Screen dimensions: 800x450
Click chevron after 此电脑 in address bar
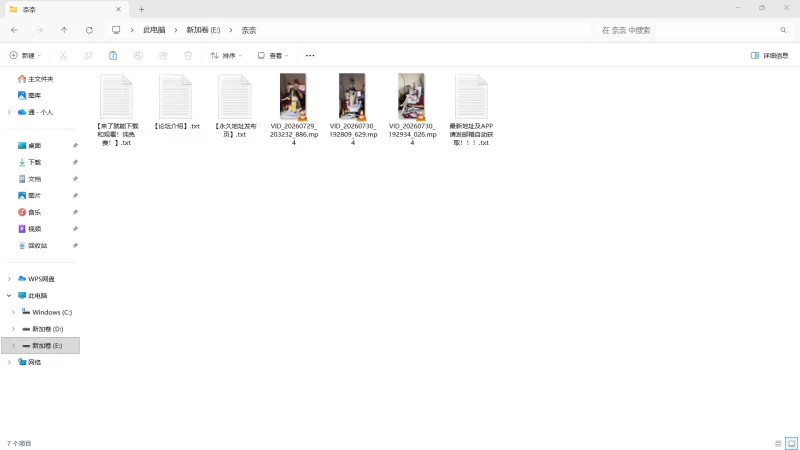click(x=176, y=30)
